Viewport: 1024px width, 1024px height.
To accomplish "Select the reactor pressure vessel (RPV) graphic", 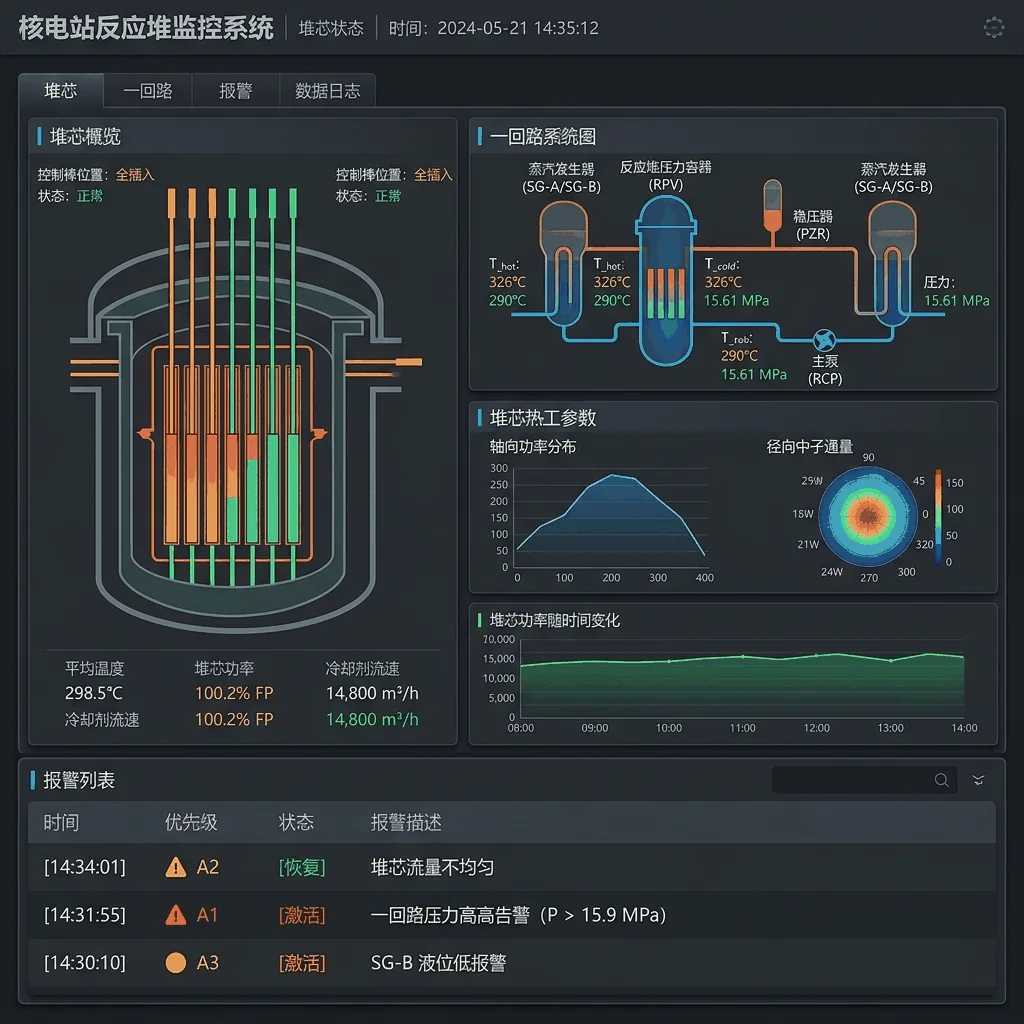I will click(x=665, y=281).
